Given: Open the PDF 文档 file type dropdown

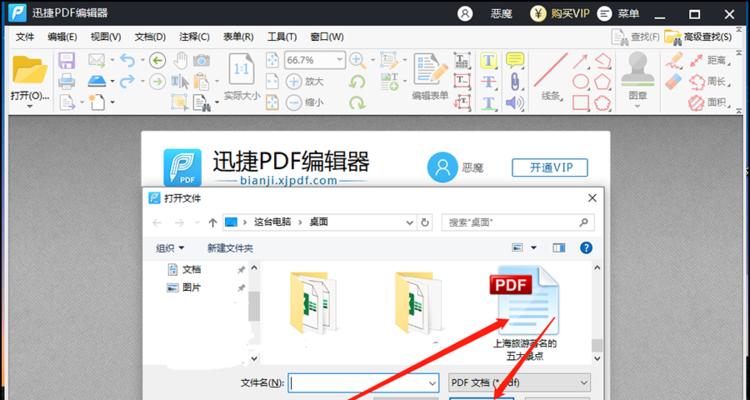Looking at the screenshot, I should coord(519,383).
